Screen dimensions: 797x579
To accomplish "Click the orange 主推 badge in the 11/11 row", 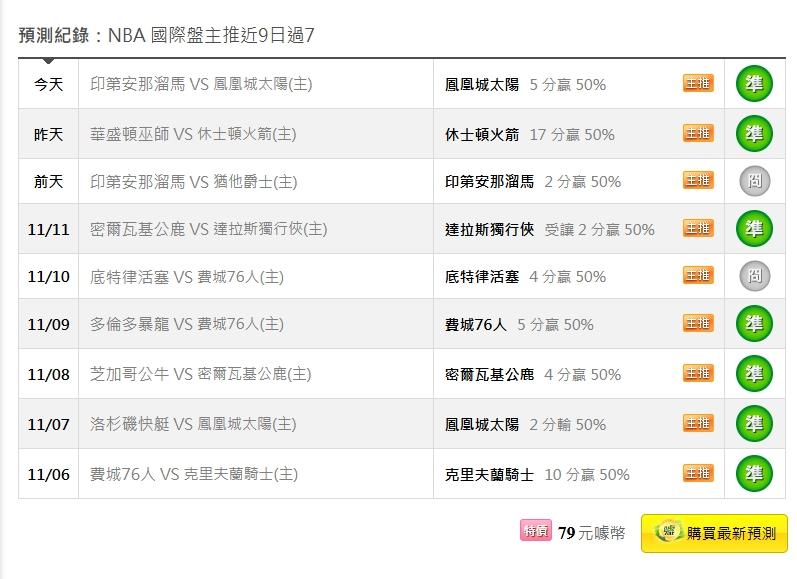I will pos(698,228).
